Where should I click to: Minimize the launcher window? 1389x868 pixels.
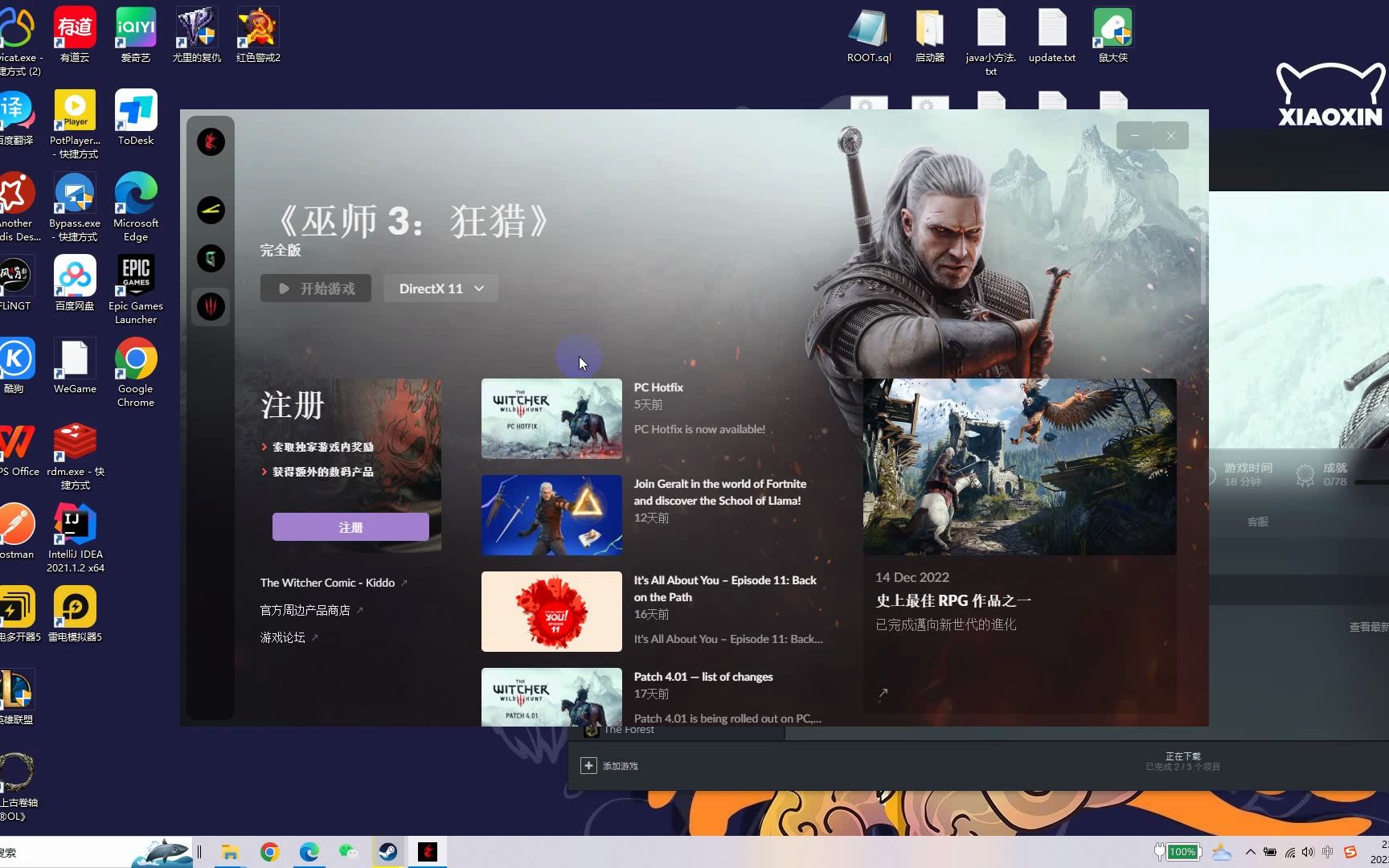tap(1134, 136)
